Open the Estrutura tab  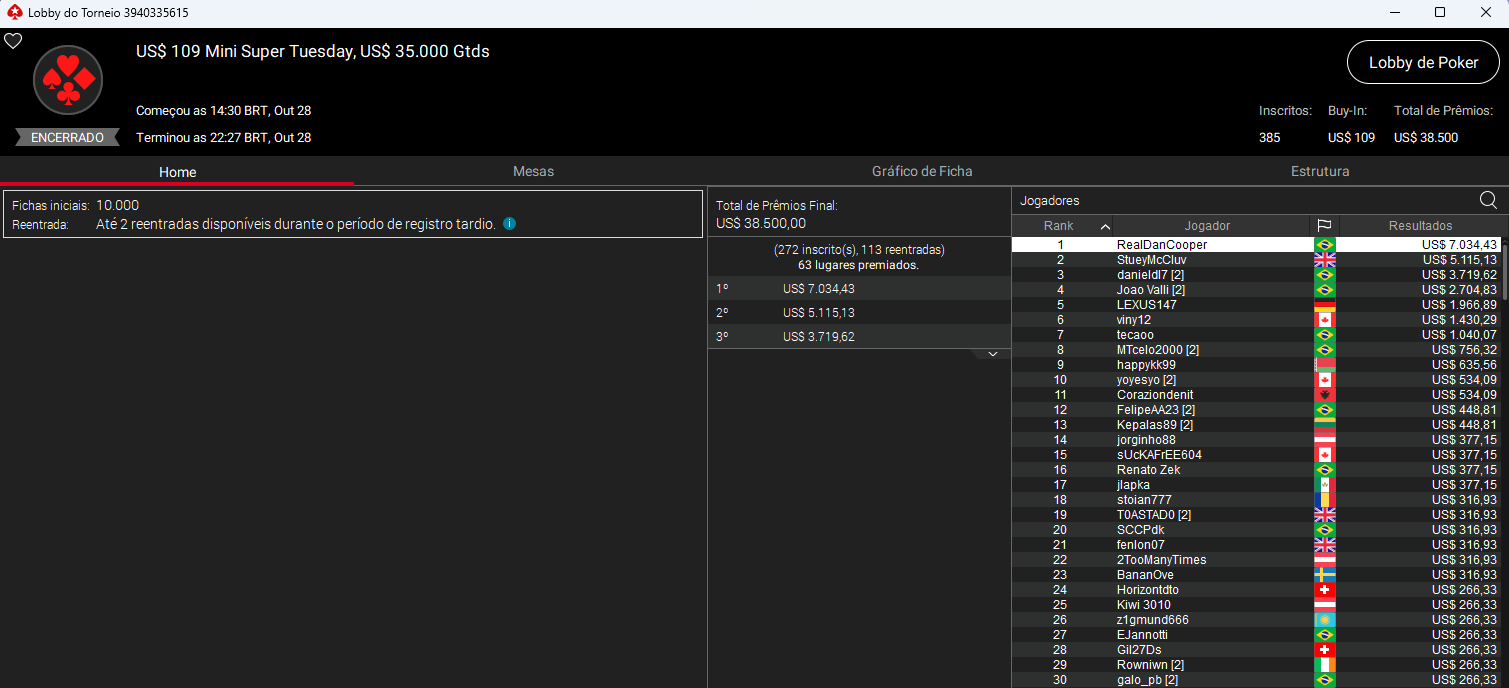pyautogui.click(x=1319, y=171)
